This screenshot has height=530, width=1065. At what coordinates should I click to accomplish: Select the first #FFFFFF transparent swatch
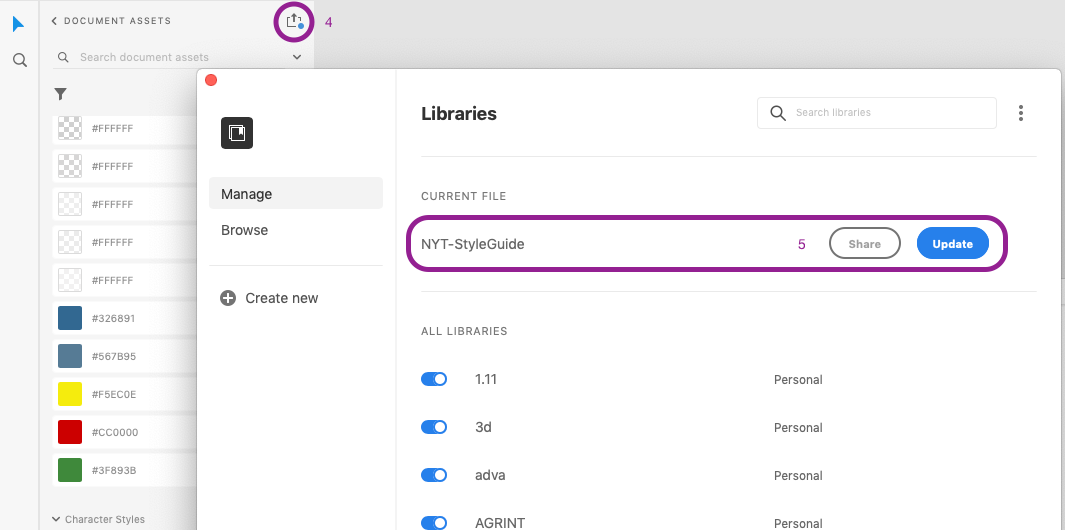(x=70, y=128)
